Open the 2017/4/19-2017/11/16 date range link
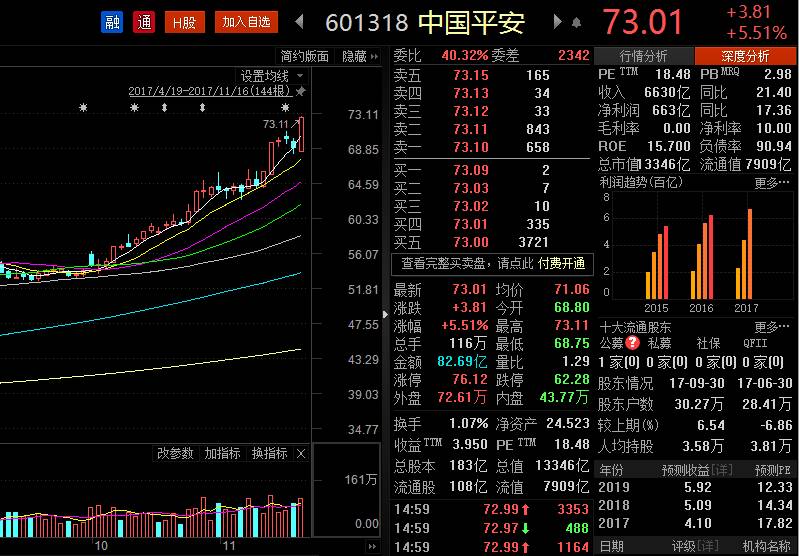This screenshot has height=556, width=799. pos(210,91)
